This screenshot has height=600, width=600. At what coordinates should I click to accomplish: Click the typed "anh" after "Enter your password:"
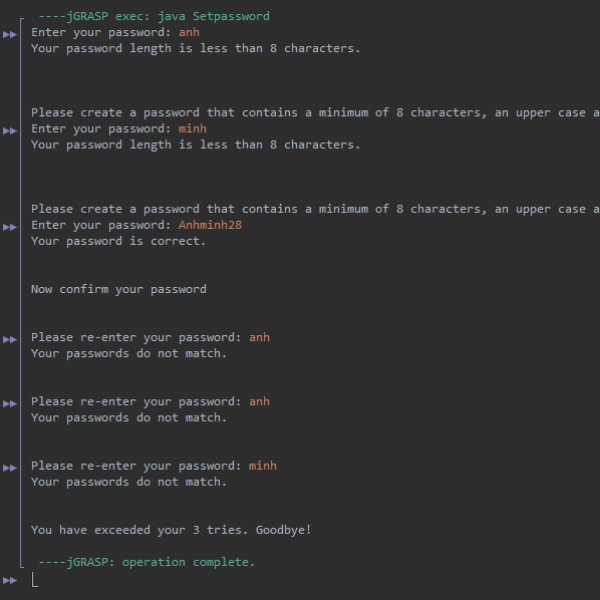coord(189,32)
